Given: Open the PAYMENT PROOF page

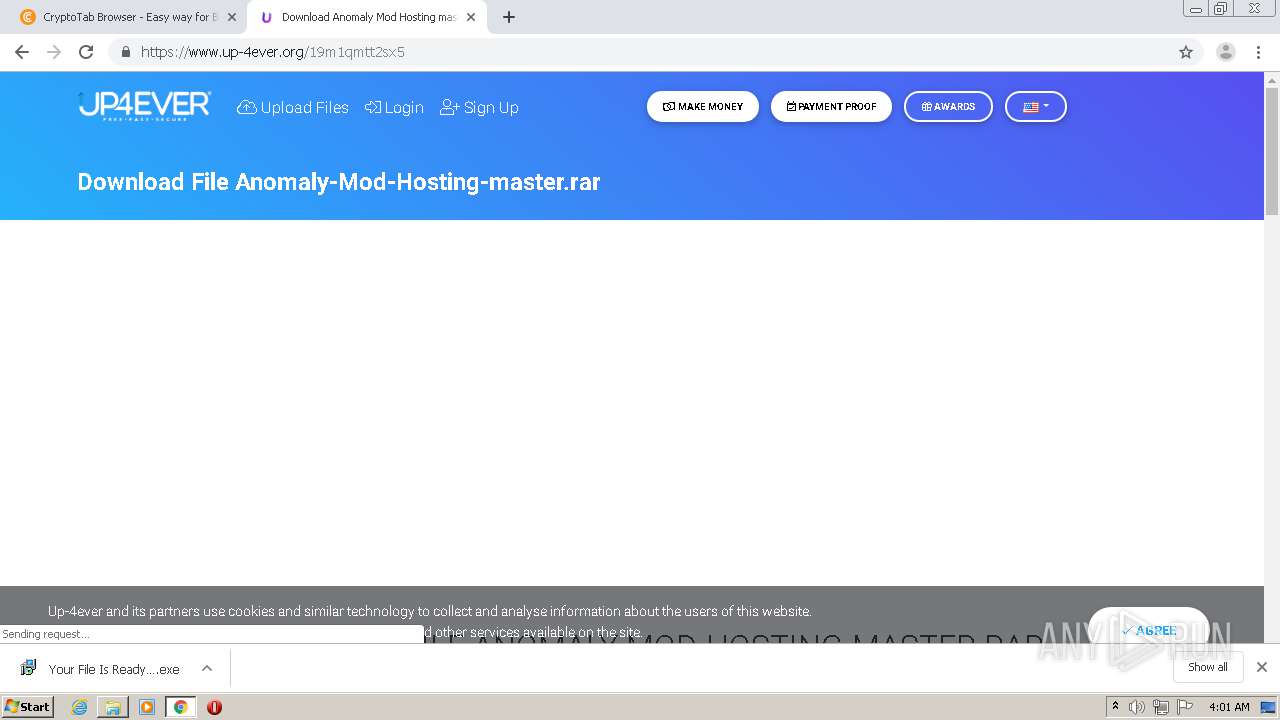Looking at the screenshot, I should (831, 107).
